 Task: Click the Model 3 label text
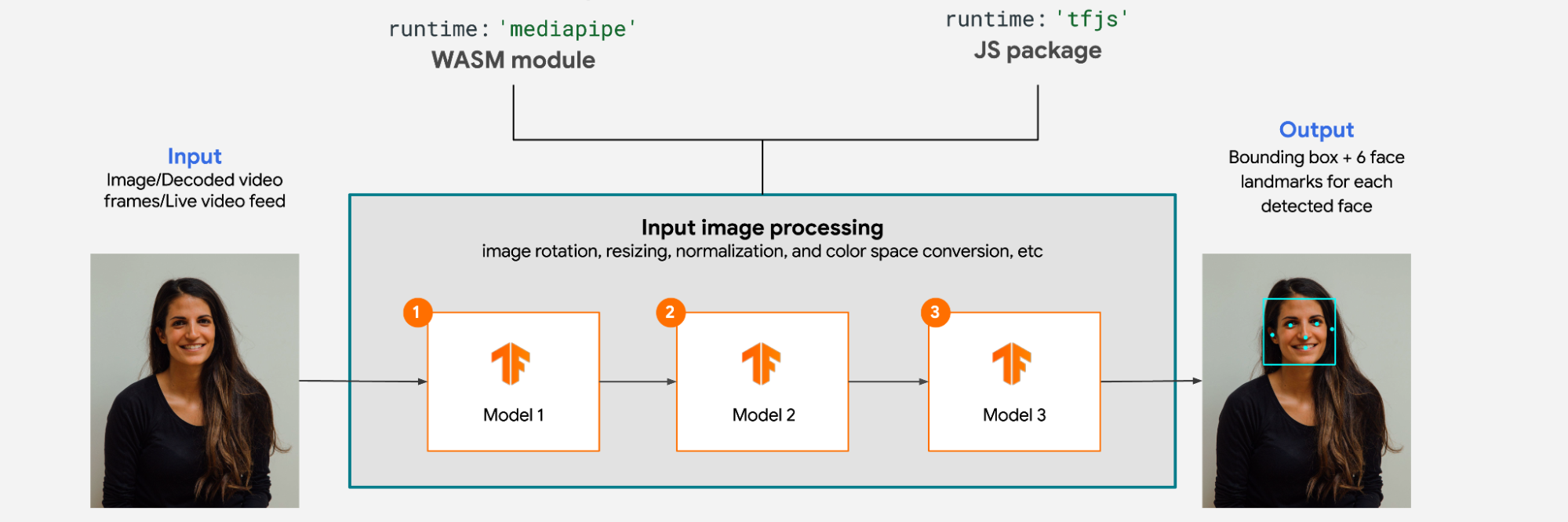[1014, 415]
